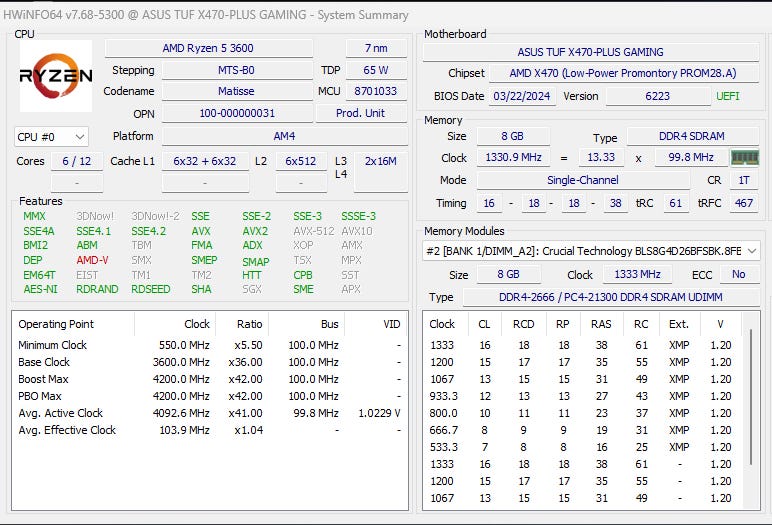Click the AMD Ryzen 5 3600 name field

pyautogui.click(x=208, y=48)
